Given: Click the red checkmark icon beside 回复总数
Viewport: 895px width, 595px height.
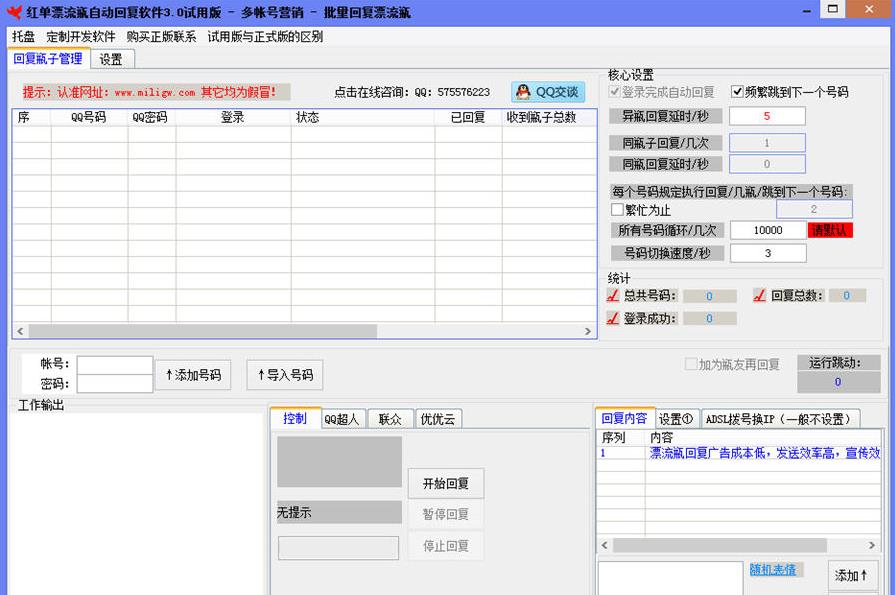Looking at the screenshot, I should pos(759,295).
